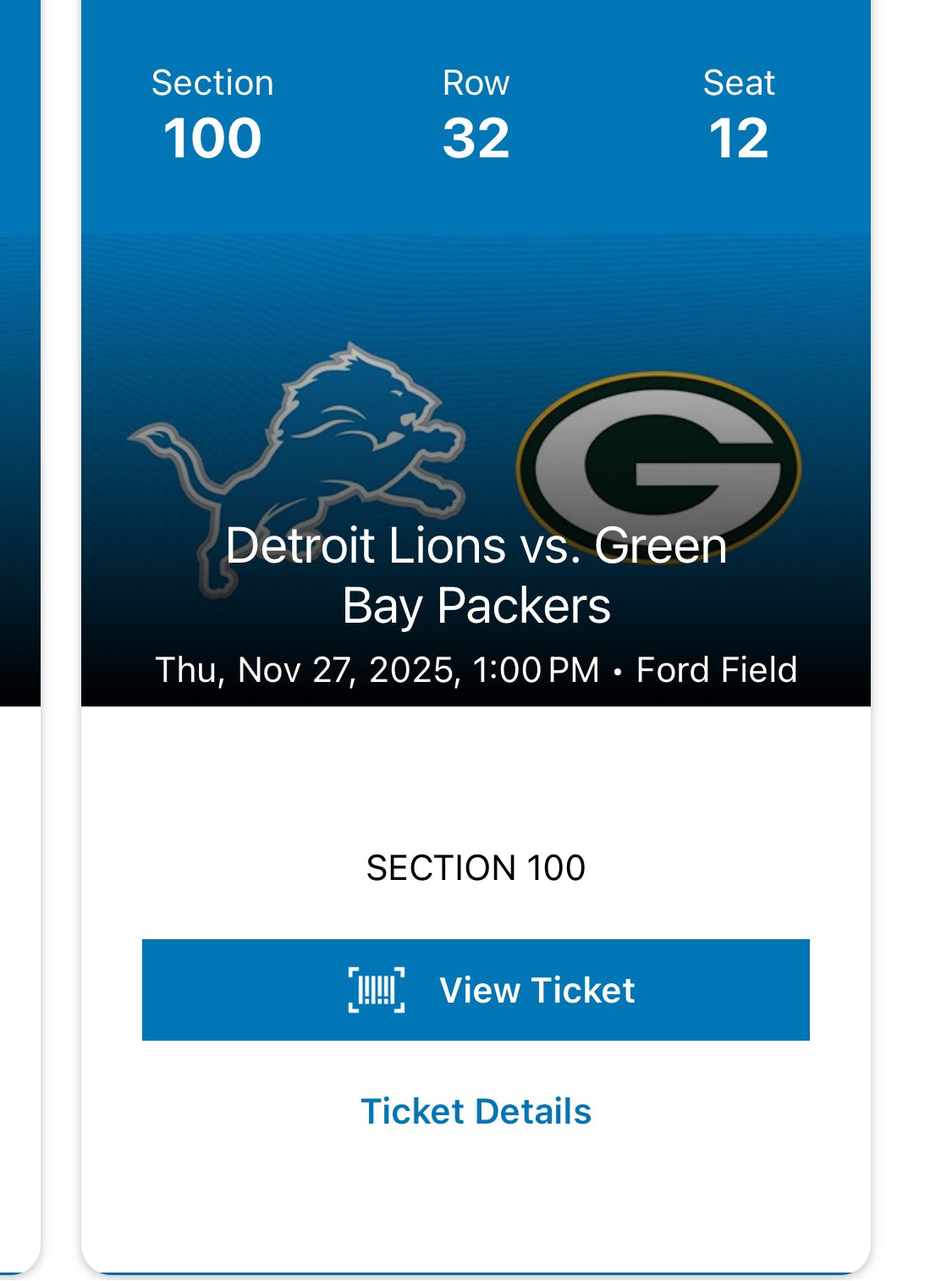
Task: Open the View Ticket button
Action: [476, 990]
